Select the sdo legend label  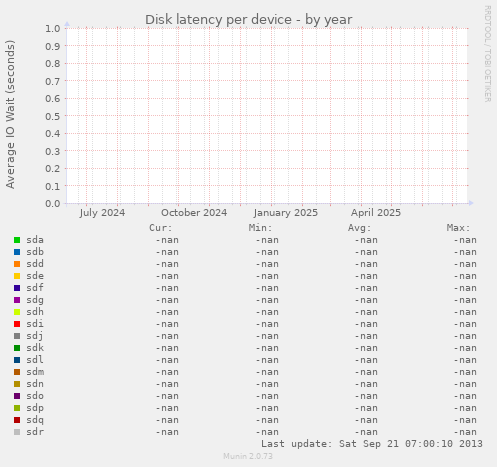click(x=35, y=396)
